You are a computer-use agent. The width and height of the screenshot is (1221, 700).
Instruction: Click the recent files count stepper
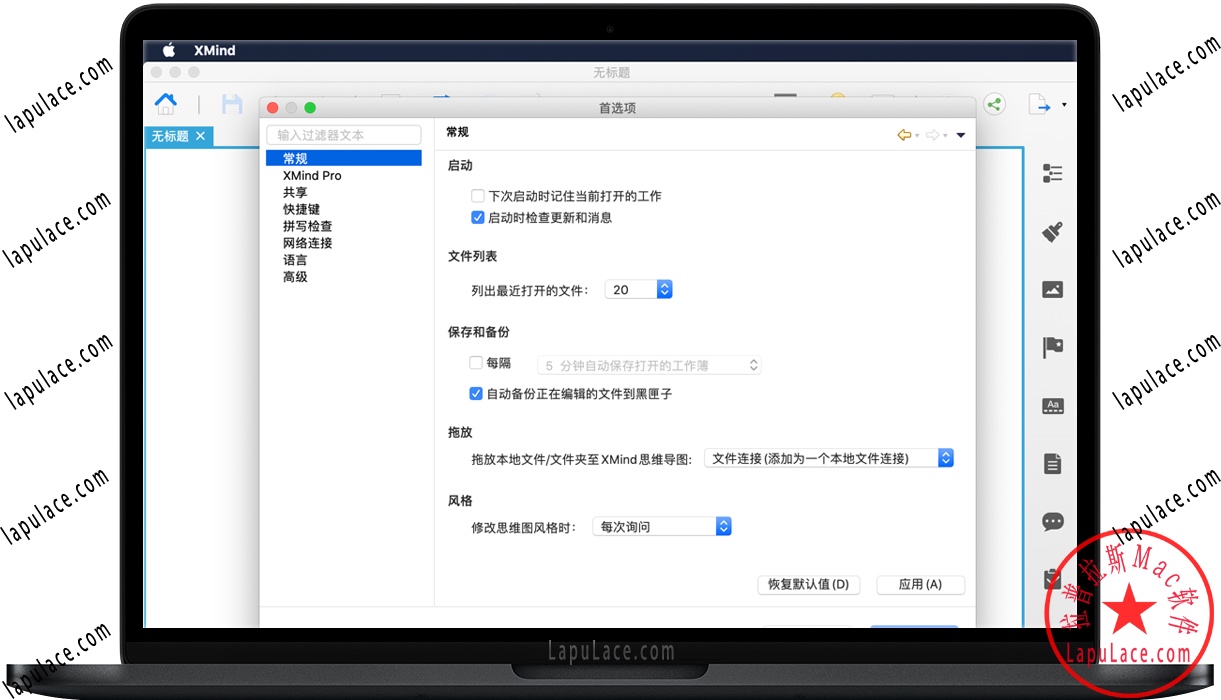point(665,289)
